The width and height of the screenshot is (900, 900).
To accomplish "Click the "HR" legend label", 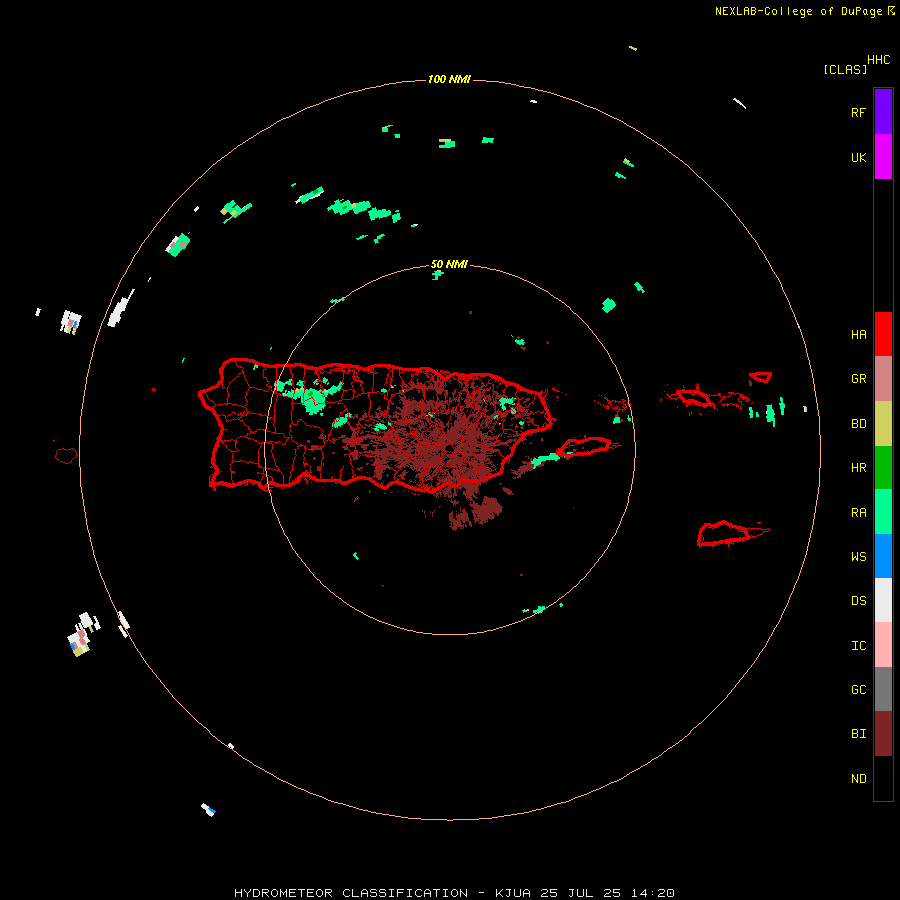I will [859, 468].
